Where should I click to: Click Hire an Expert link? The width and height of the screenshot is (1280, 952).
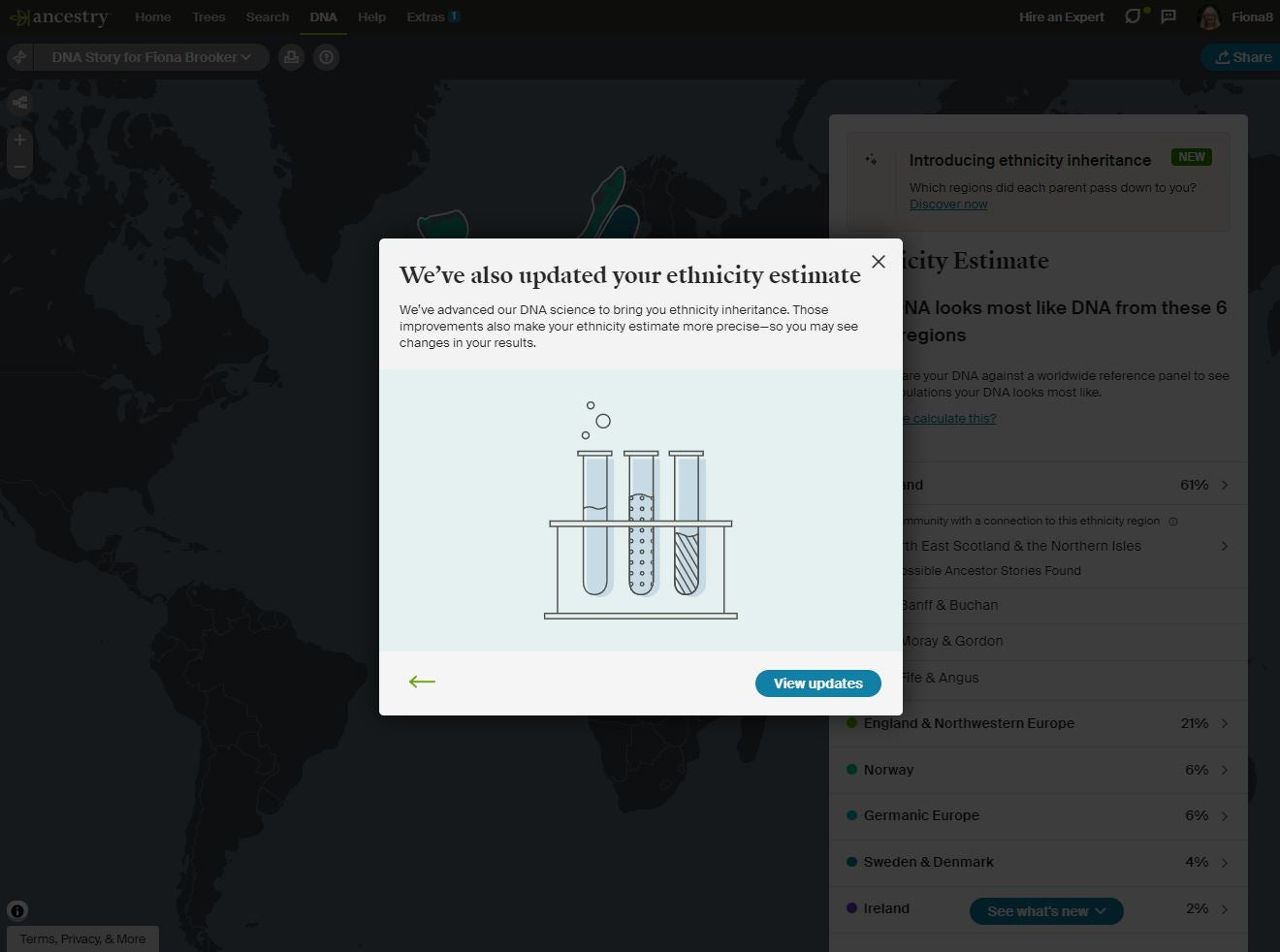(x=1062, y=16)
